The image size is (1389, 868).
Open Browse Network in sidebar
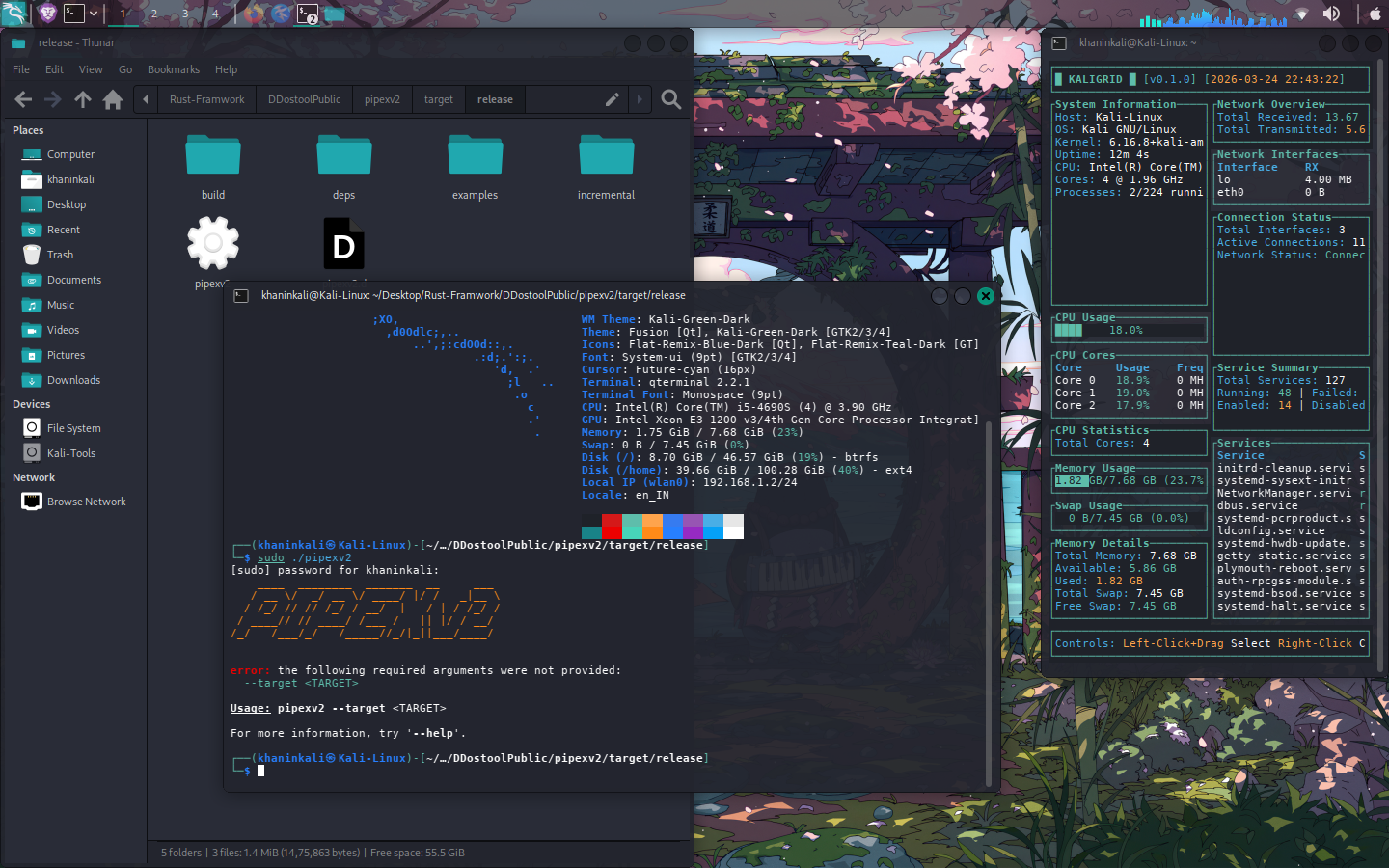(74, 502)
